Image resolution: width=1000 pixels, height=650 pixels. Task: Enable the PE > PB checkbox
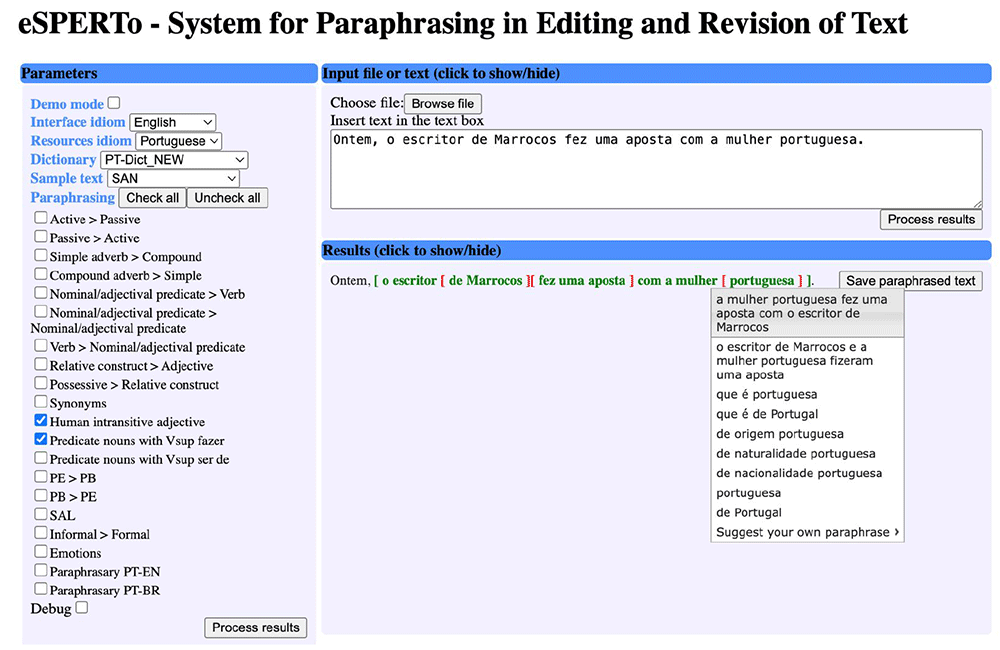[x=41, y=476]
